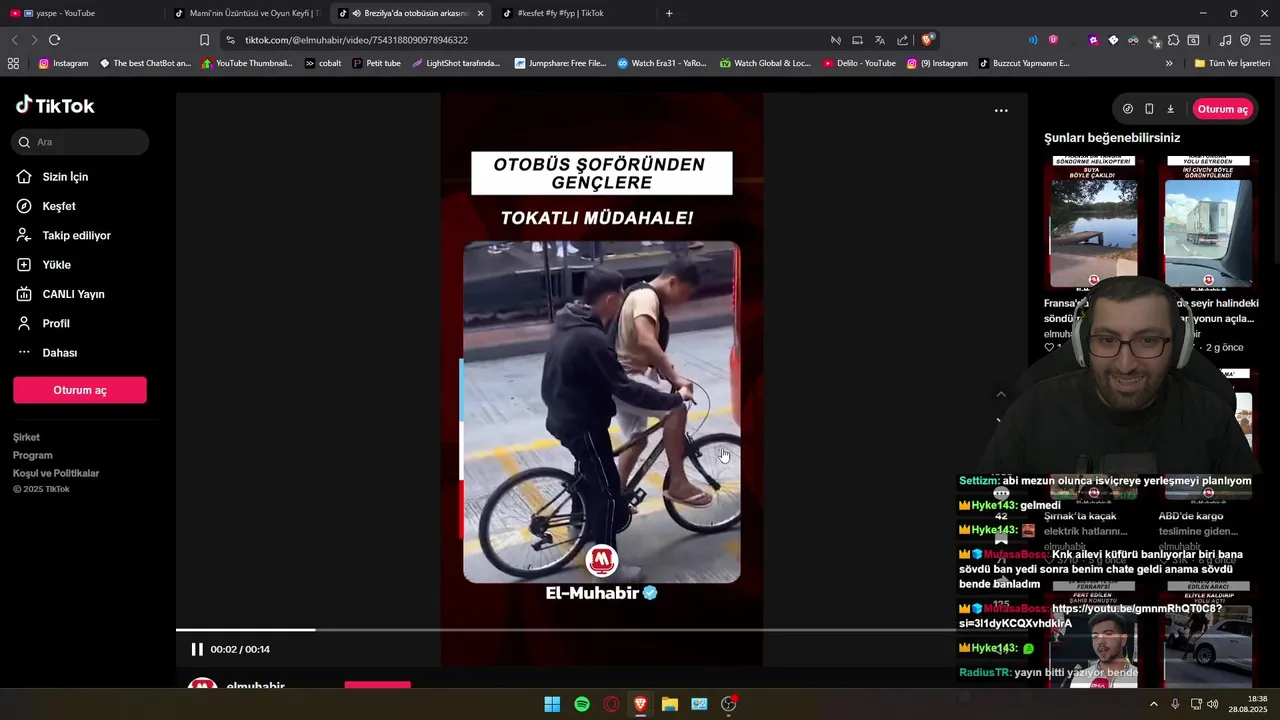Click the TikTok coins icon in header
Screen dimensions: 1280x720
pos(1128,109)
